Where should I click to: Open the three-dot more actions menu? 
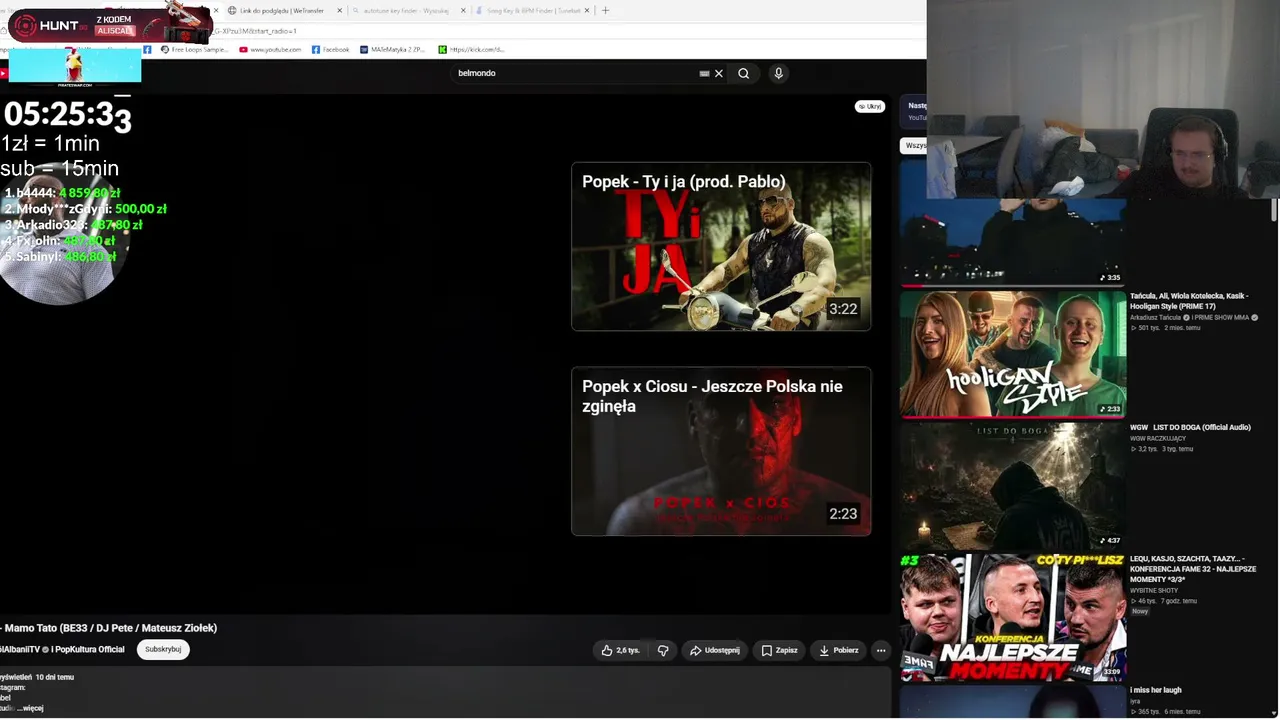(x=881, y=650)
